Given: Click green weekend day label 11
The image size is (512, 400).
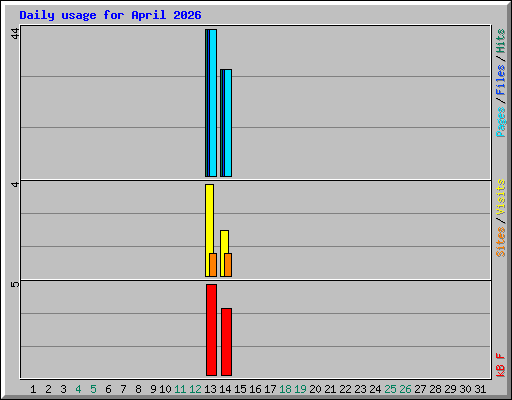Looking at the screenshot, I should [x=180, y=389].
